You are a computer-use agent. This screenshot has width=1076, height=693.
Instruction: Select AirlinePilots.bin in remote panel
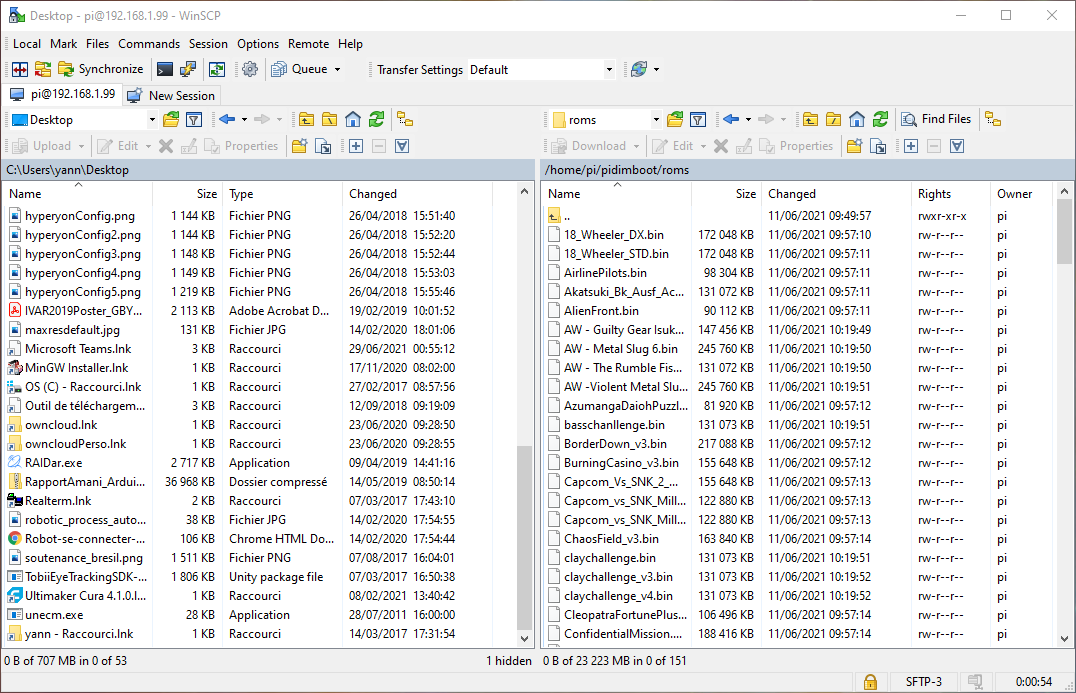pos(605,273)
